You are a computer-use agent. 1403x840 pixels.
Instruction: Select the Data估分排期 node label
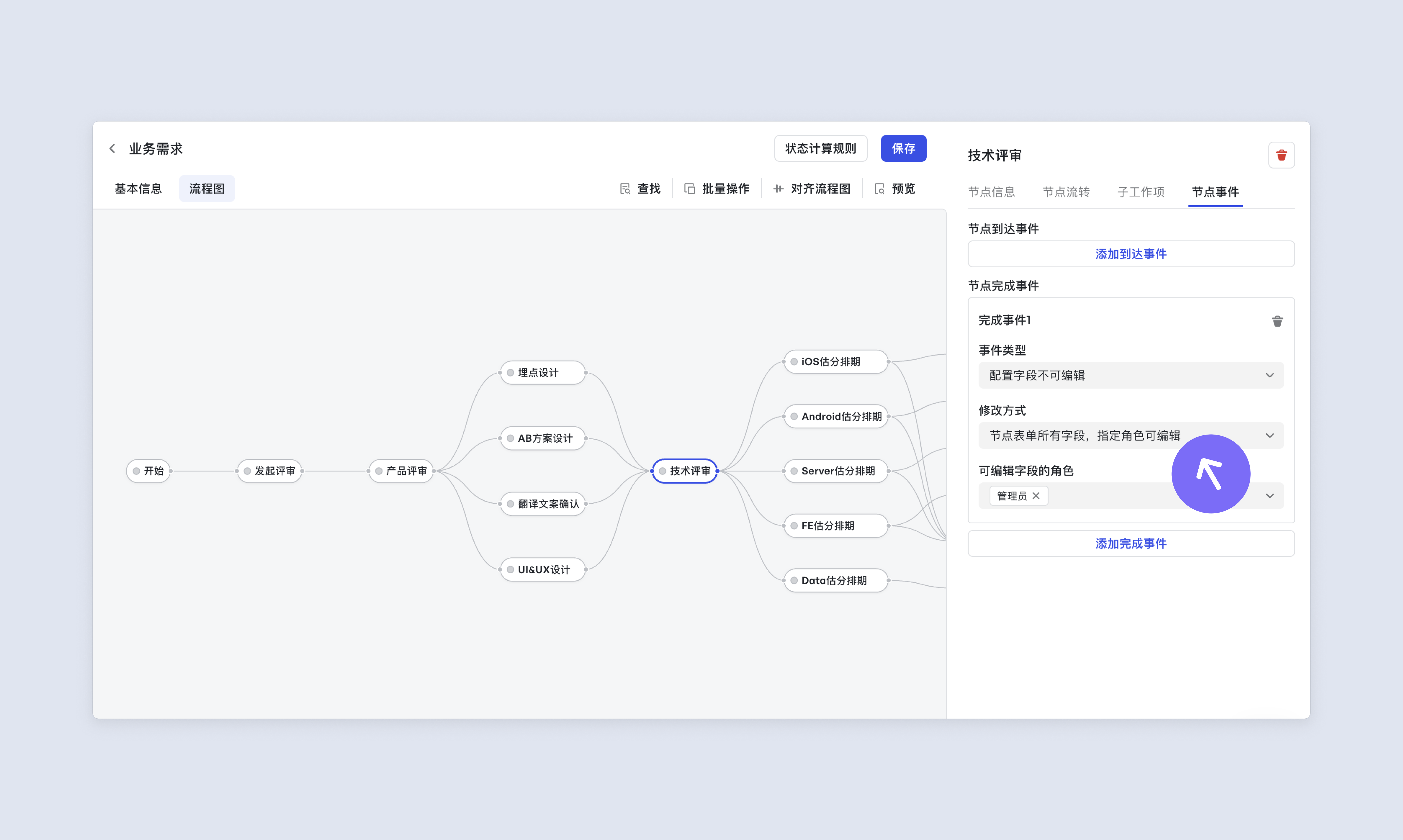[834, 580]
